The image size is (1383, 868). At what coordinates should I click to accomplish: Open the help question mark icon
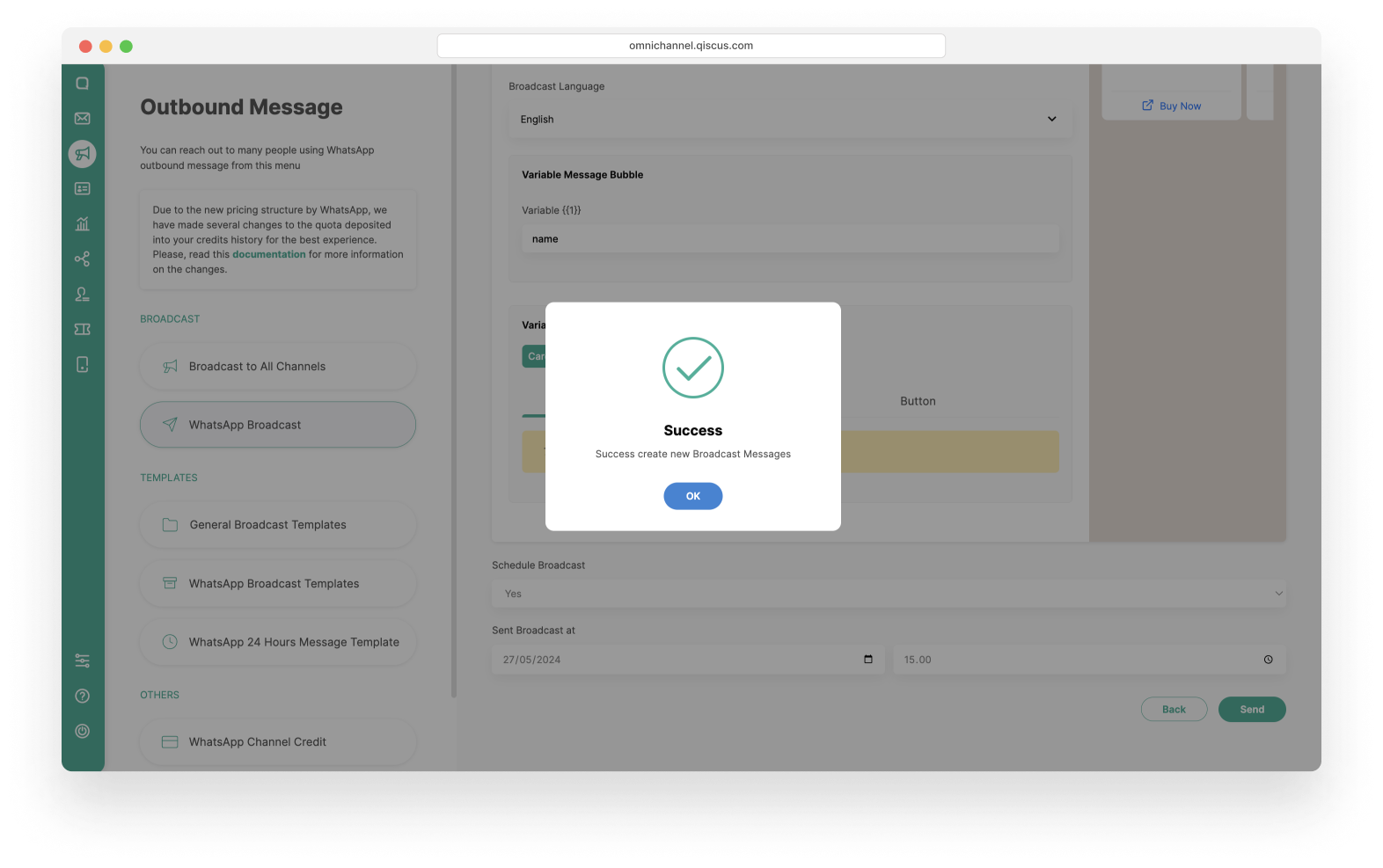click(83, 696)
